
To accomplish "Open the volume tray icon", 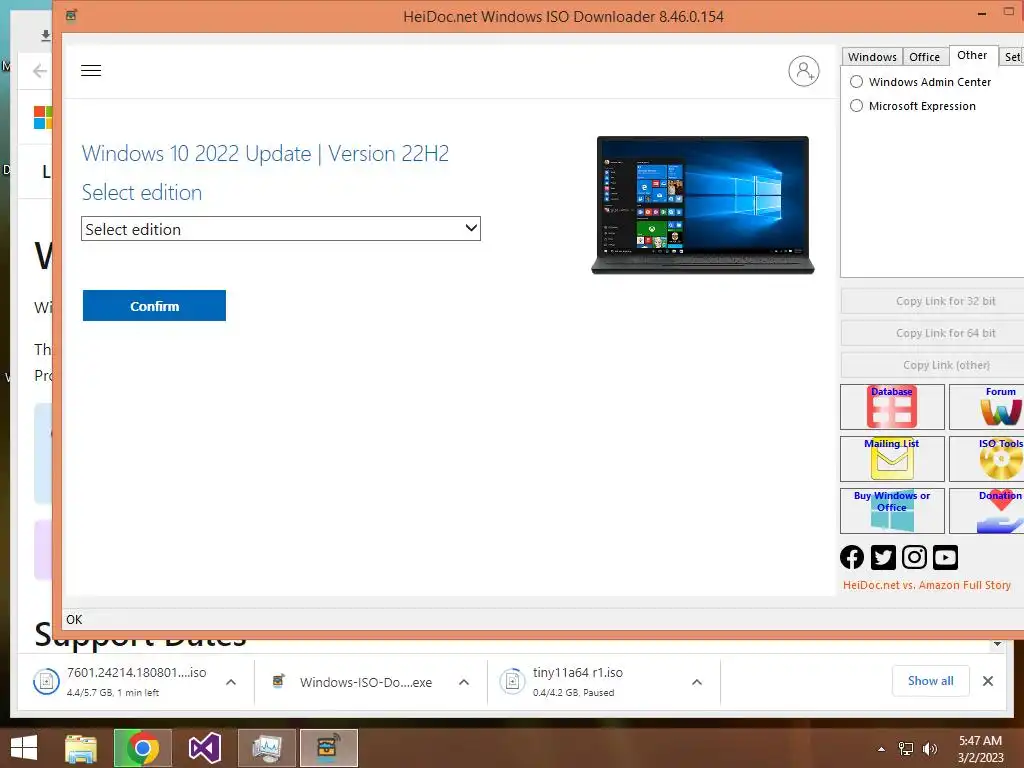I will pyautogui.click(x=929, y=749).
